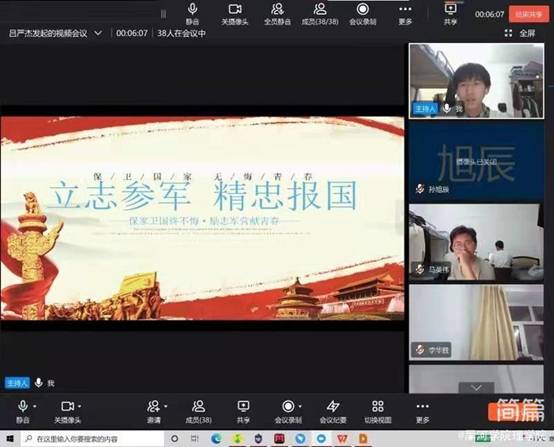Open the Windows Start menu
The height and width of the screenshot is (447, 554).
[10, 439]
